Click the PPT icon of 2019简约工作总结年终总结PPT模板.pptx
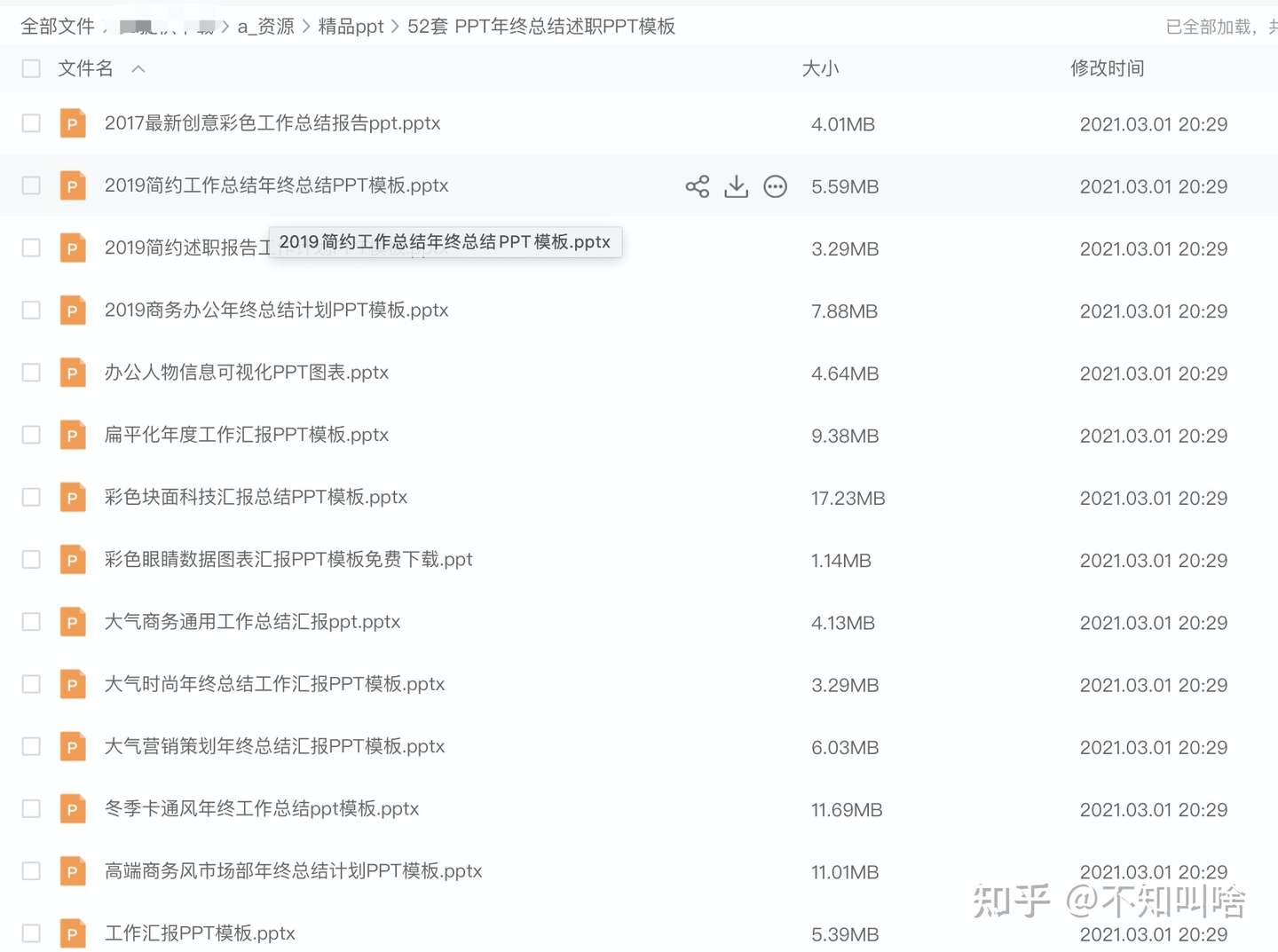 coord(73,185)
